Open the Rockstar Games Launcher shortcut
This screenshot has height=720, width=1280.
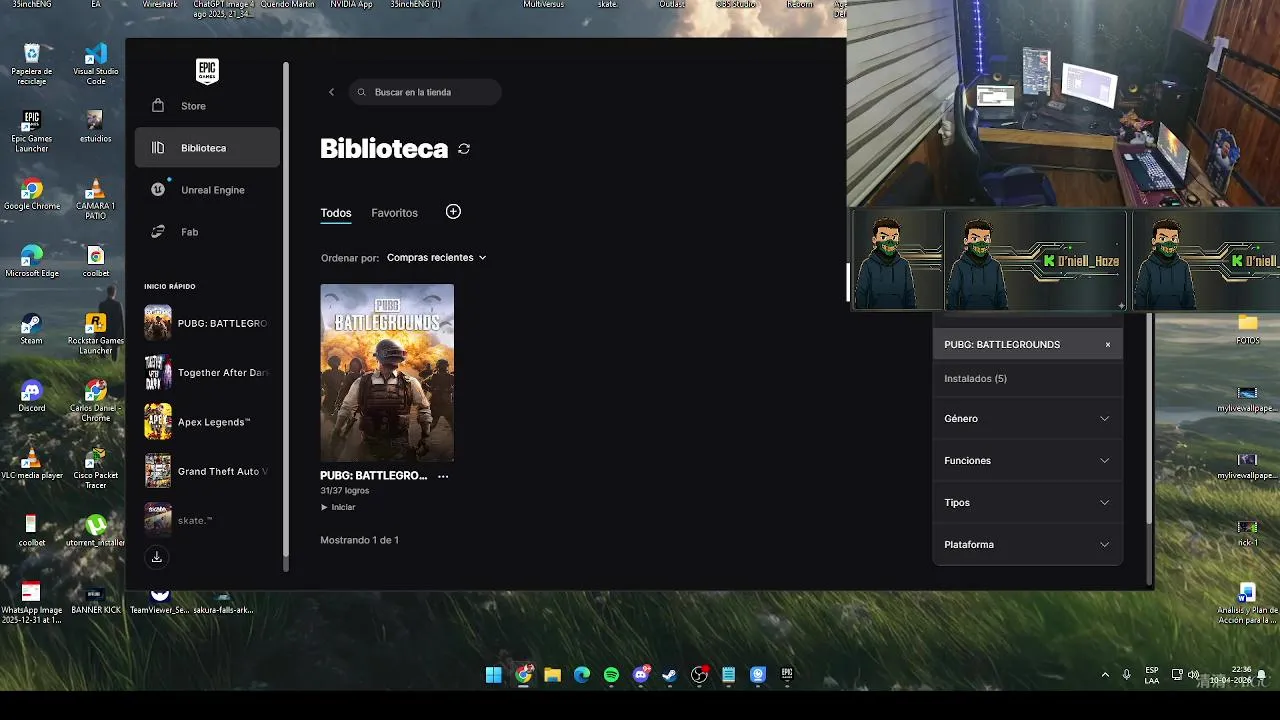(96, 334)
